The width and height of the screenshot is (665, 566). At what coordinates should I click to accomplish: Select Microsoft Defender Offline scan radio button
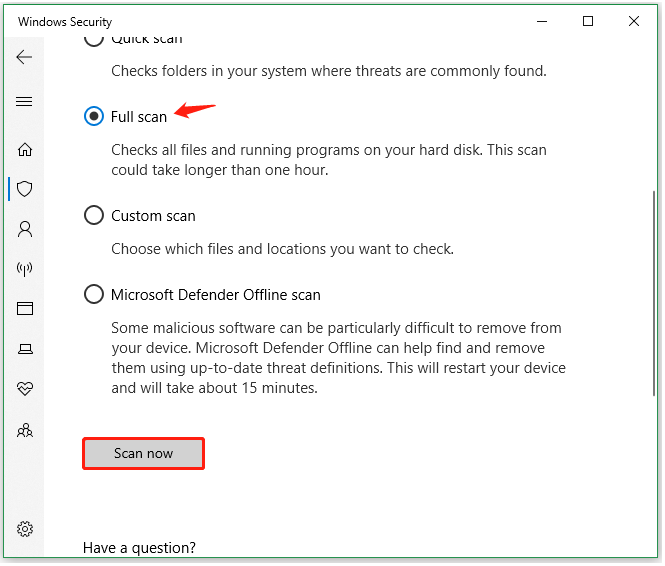[94, 295]
